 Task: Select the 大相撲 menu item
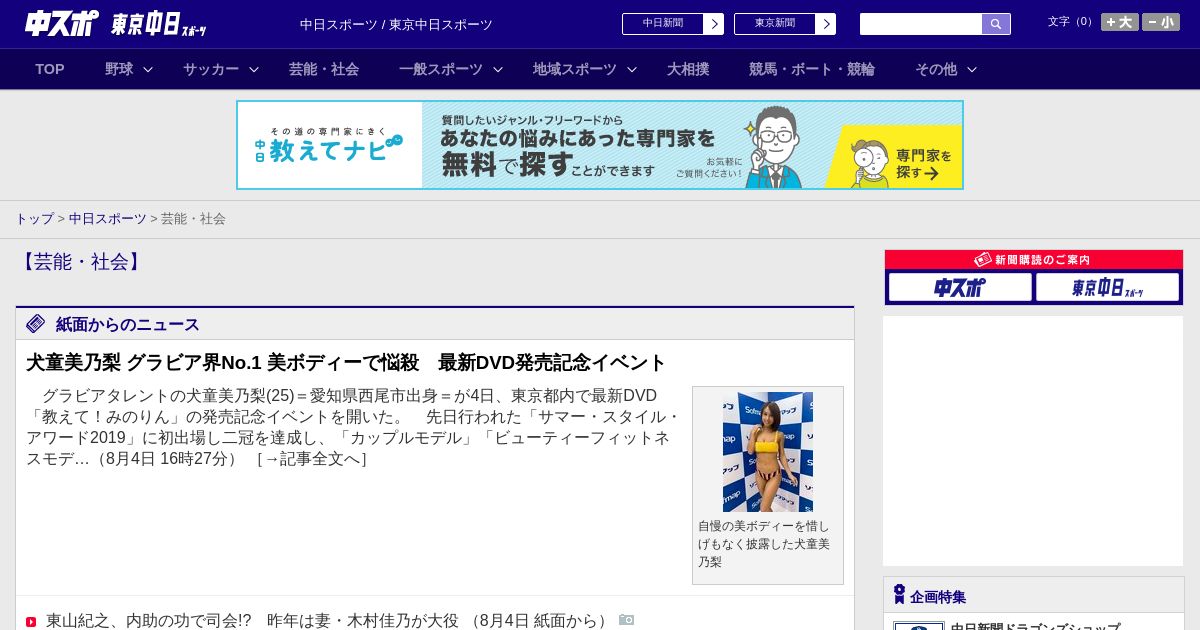688,69
